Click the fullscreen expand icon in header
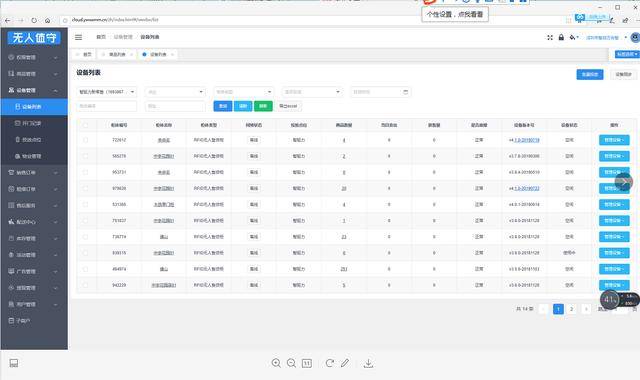The image size is (640, 380). (x=550, y=38)
